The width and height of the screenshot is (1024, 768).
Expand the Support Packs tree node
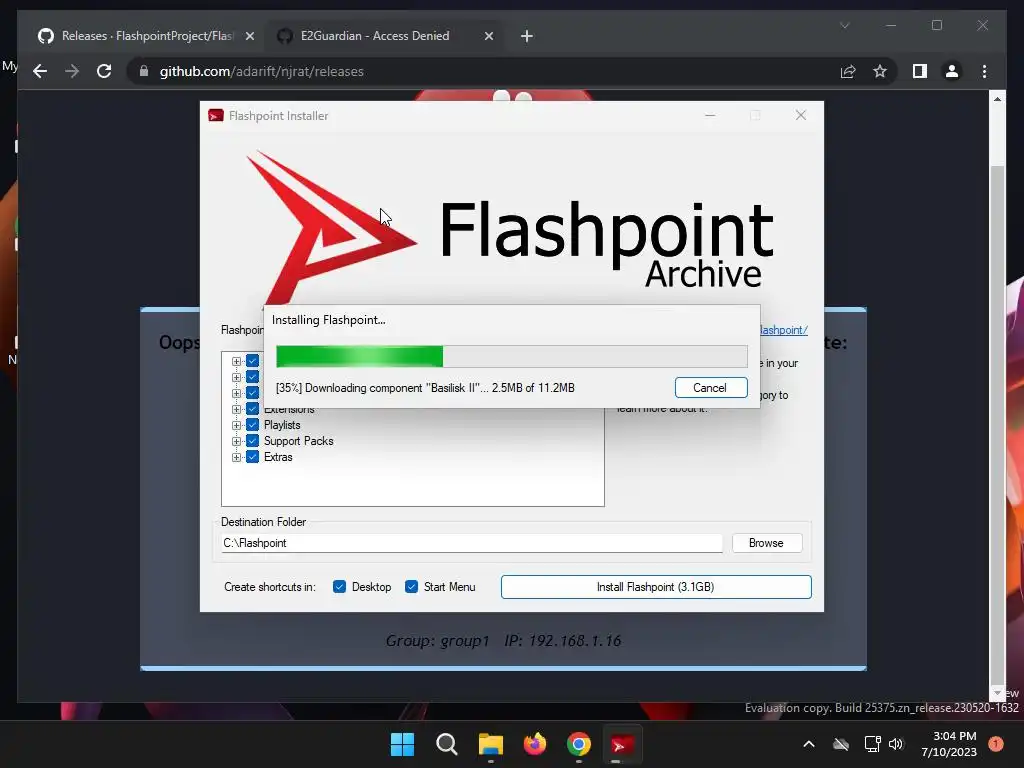(236, 441)
